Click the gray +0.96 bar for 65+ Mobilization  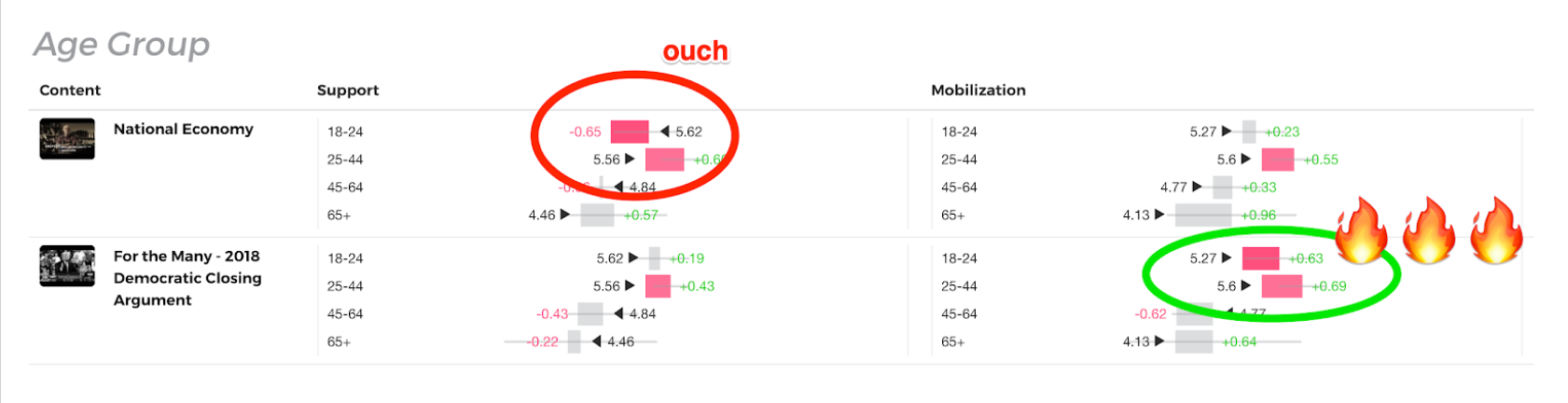point(1203,215)
